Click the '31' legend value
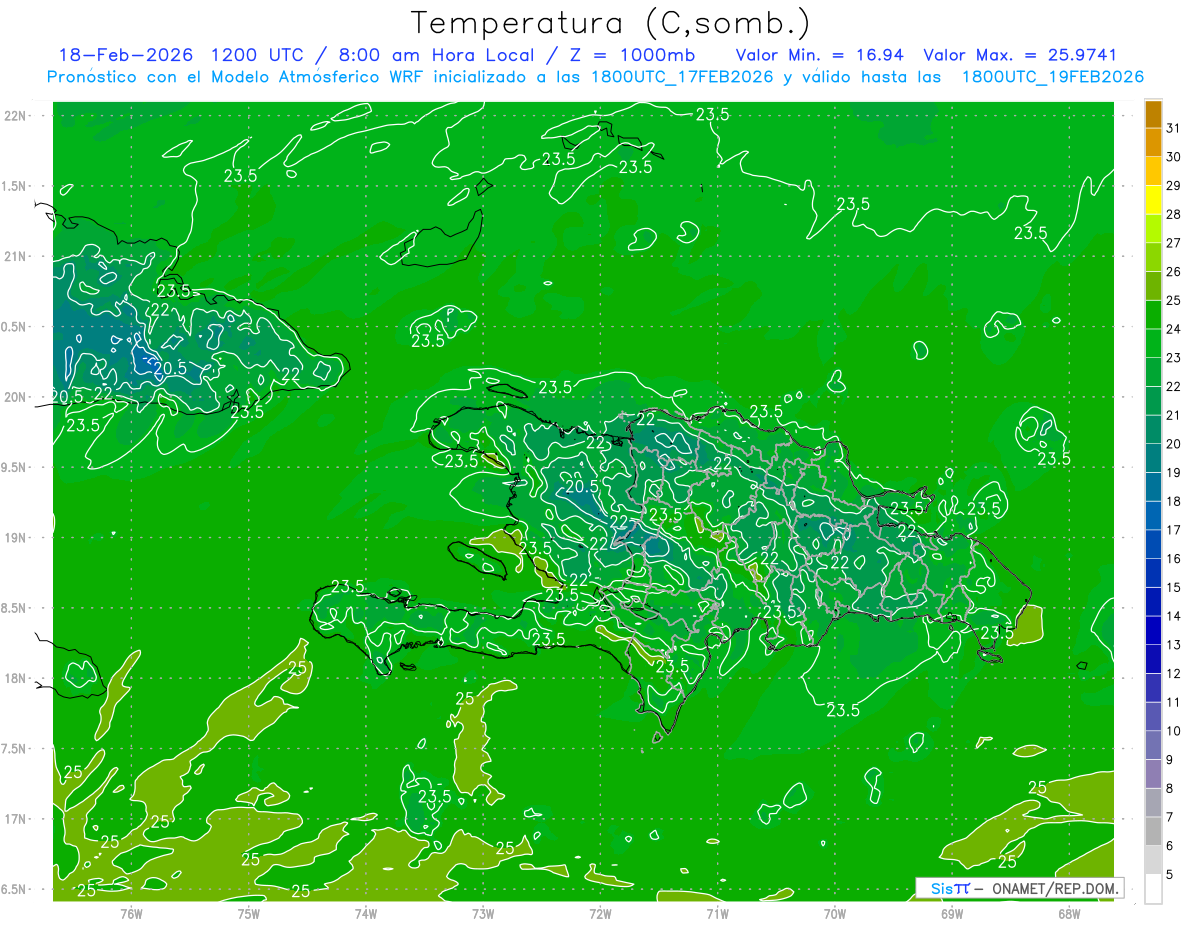 coord(1174,128)
